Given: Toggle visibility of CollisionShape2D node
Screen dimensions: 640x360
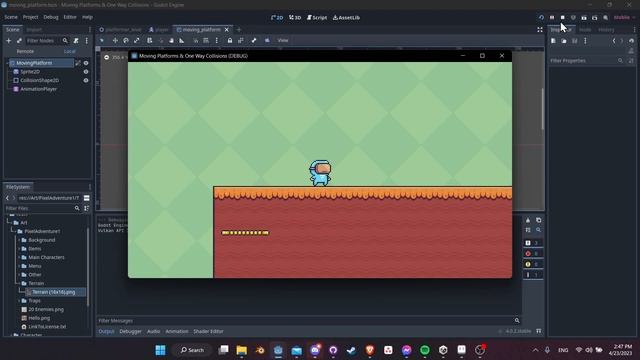Looking at the screenshot, I should click(x=86, y=80).
